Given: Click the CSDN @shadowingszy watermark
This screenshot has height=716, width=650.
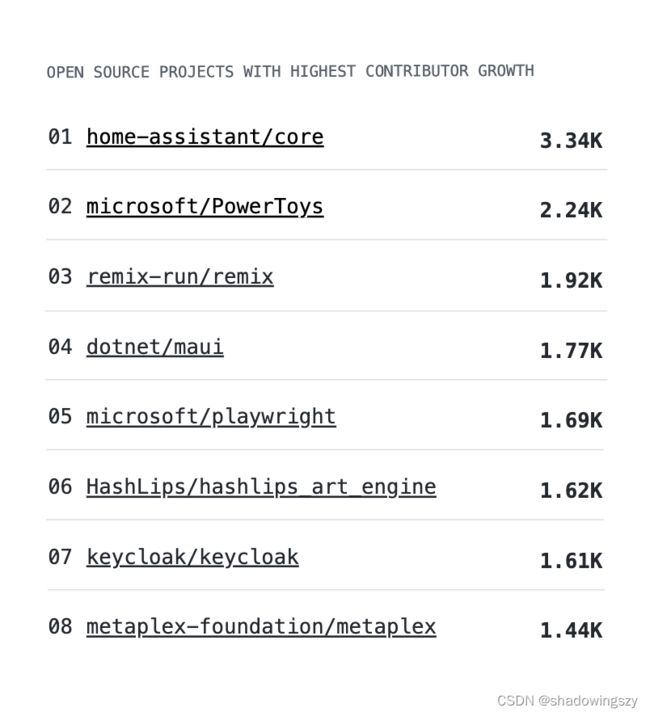Looking at the screenshot, I should pyautogui.click(x=567, y=700).
